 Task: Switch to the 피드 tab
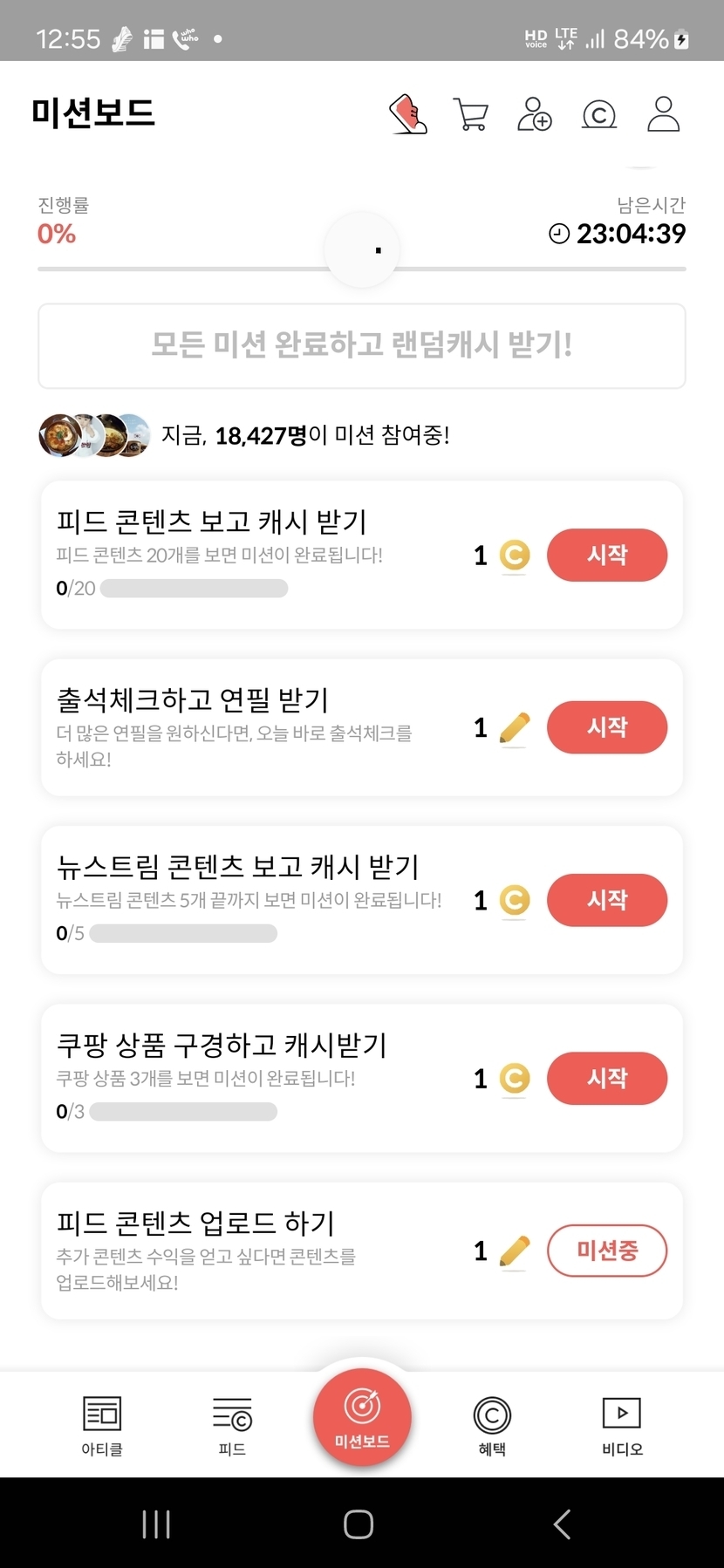coord(232,1425)
